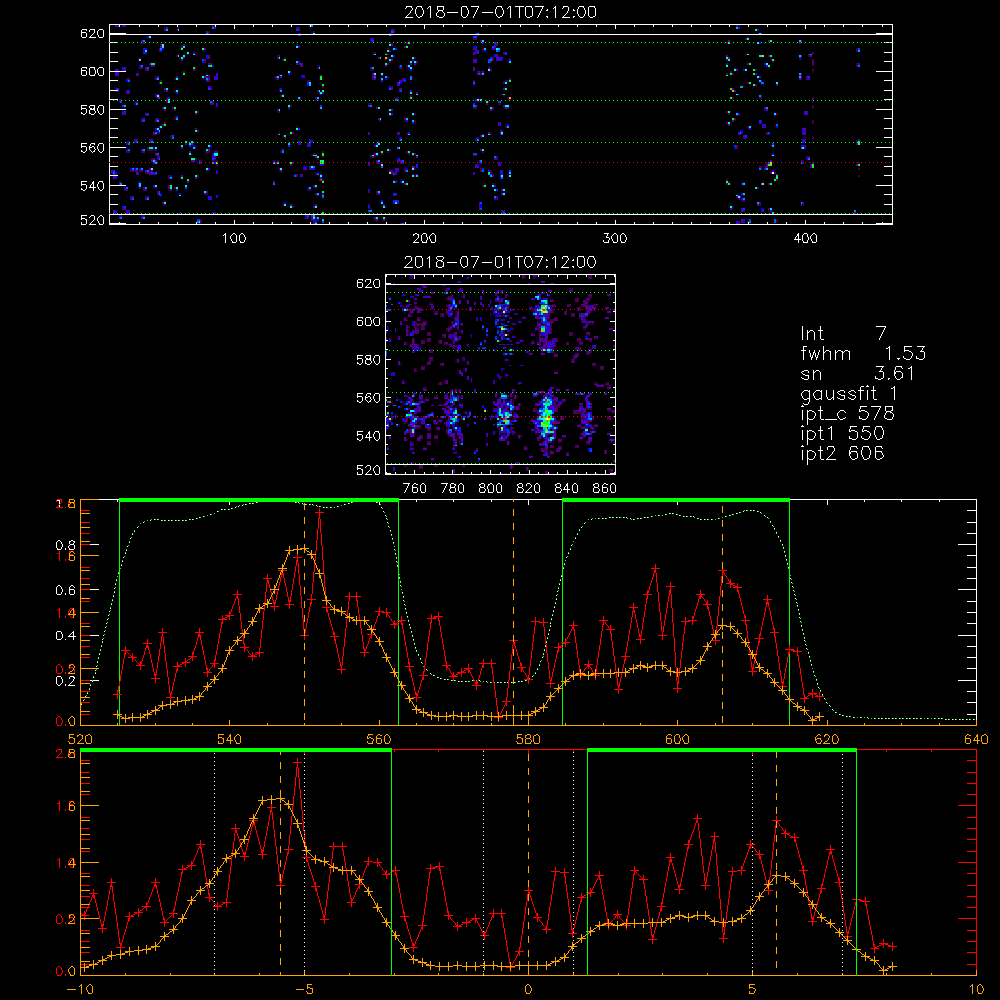Screen dimensions: 1000x1000
Task: Click the 'ipt2 606' readout line
Action: tap(842, 453)
